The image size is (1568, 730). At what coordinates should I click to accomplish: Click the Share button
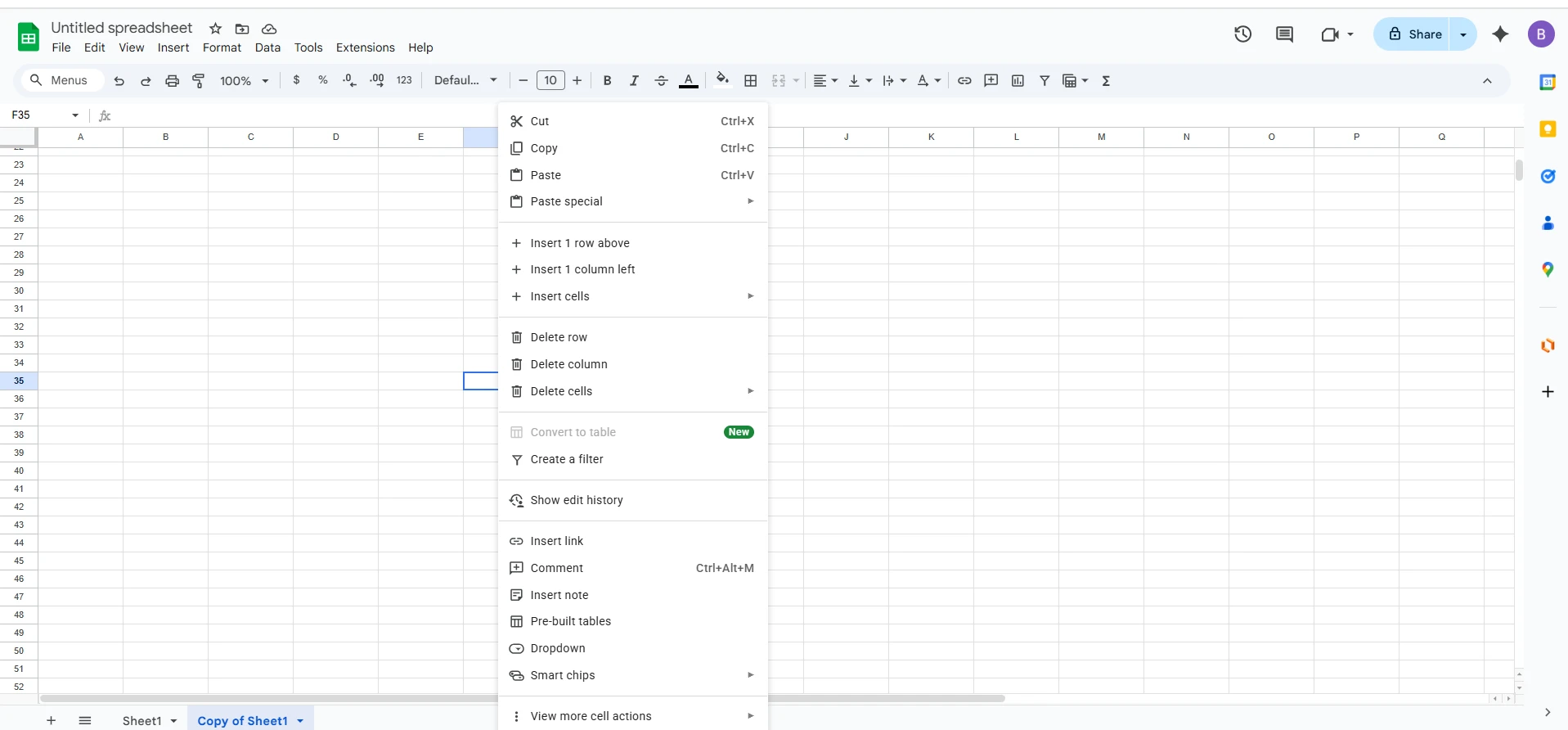tap(1415, 34)
